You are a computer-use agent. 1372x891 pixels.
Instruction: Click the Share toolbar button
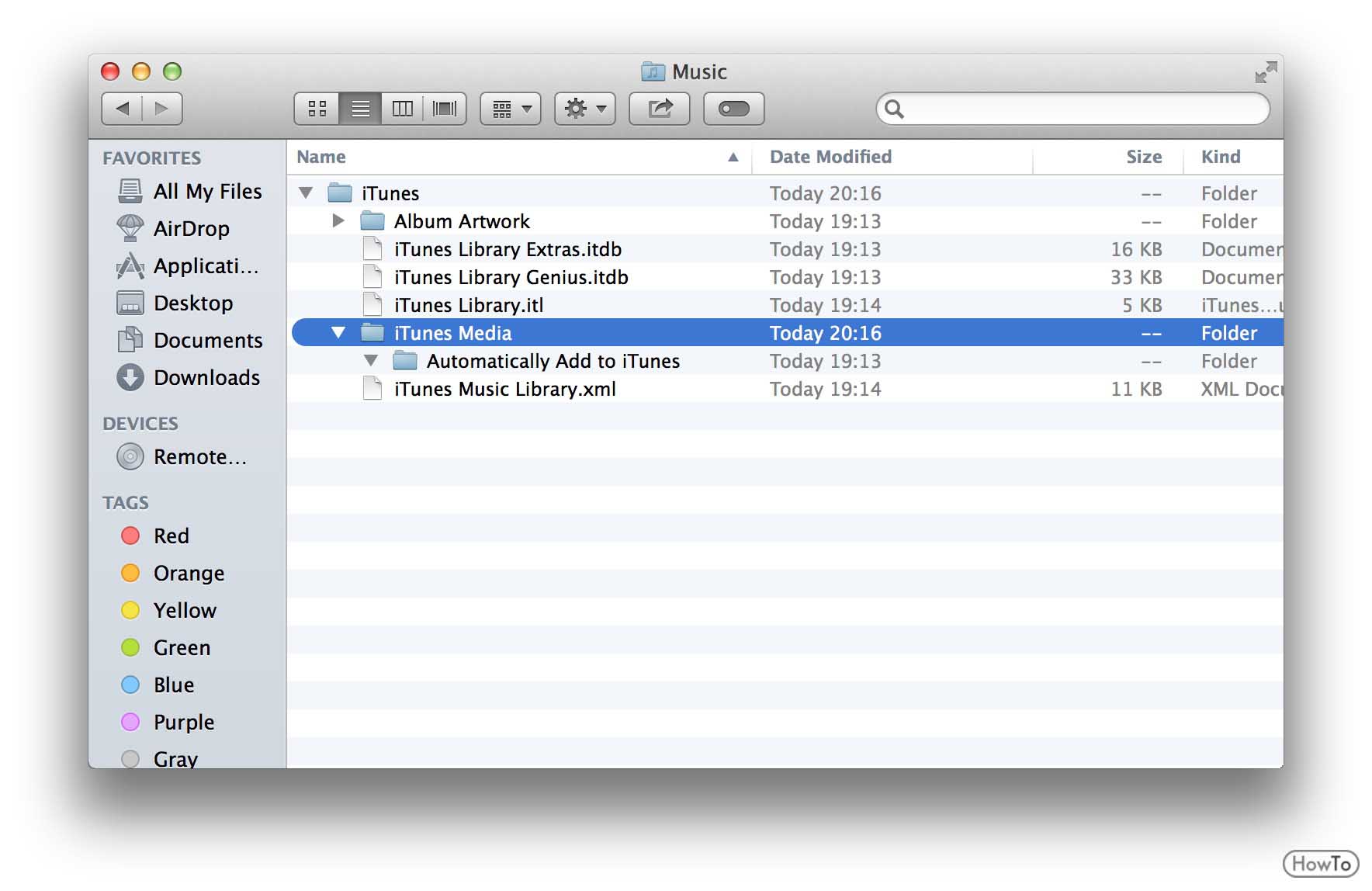click(x=660, y=109)
